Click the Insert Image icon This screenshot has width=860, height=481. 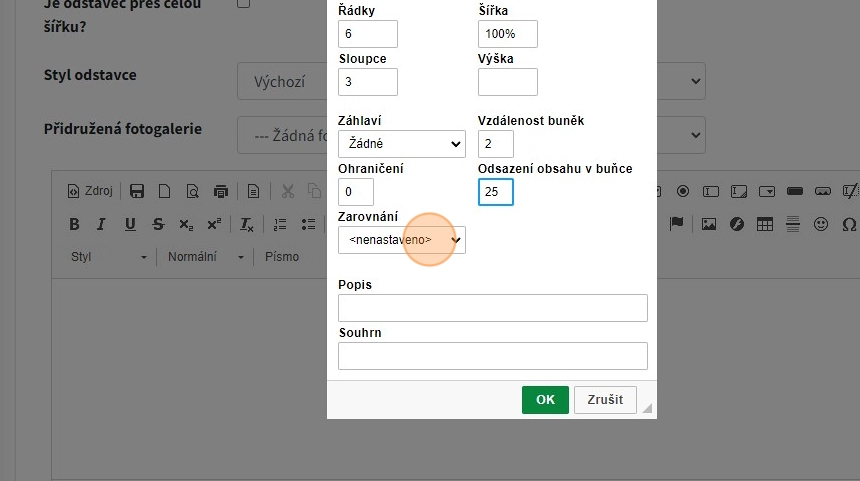click(x=709, y=224)
